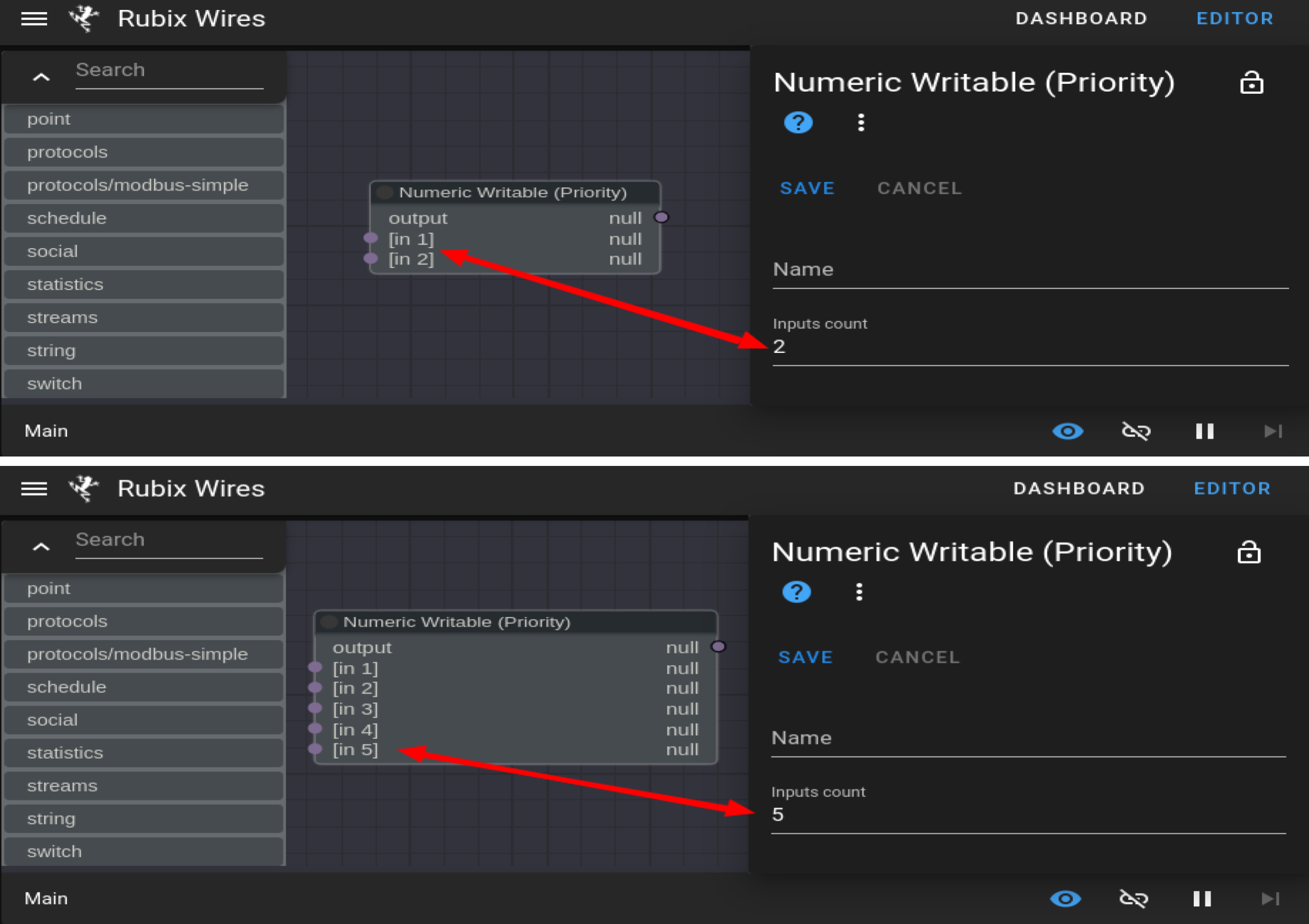The image size is (1309, 924).
Task: Pause the engine in the upper screenshot
Action: click(1205, 431)
